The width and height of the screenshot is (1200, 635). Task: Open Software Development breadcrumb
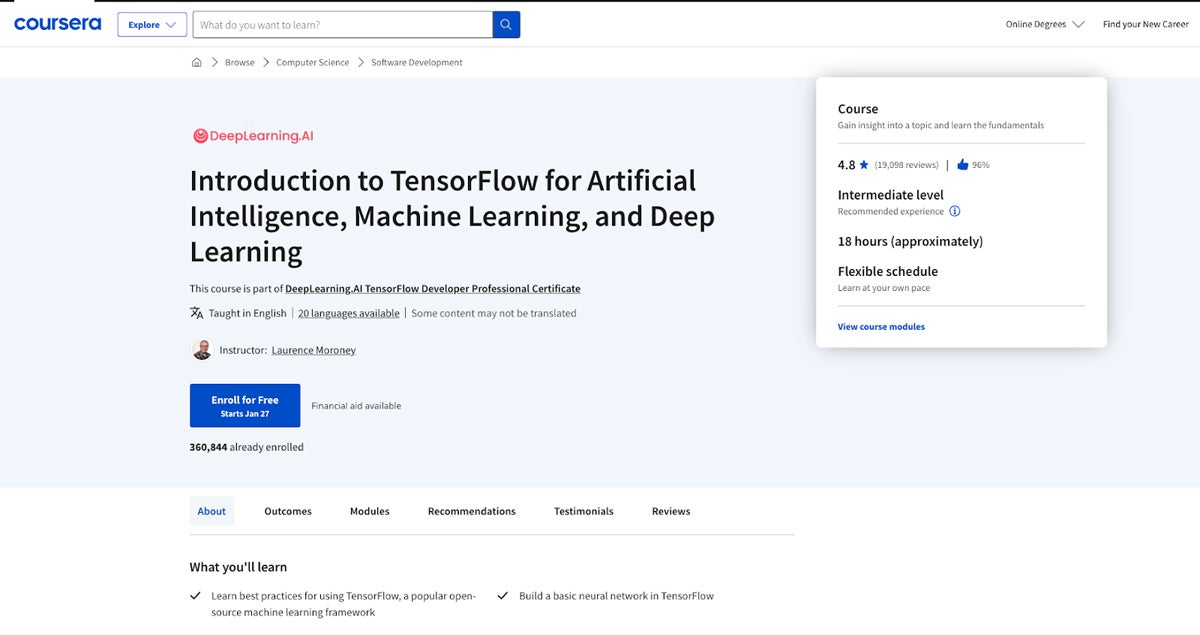click(417, 62)
